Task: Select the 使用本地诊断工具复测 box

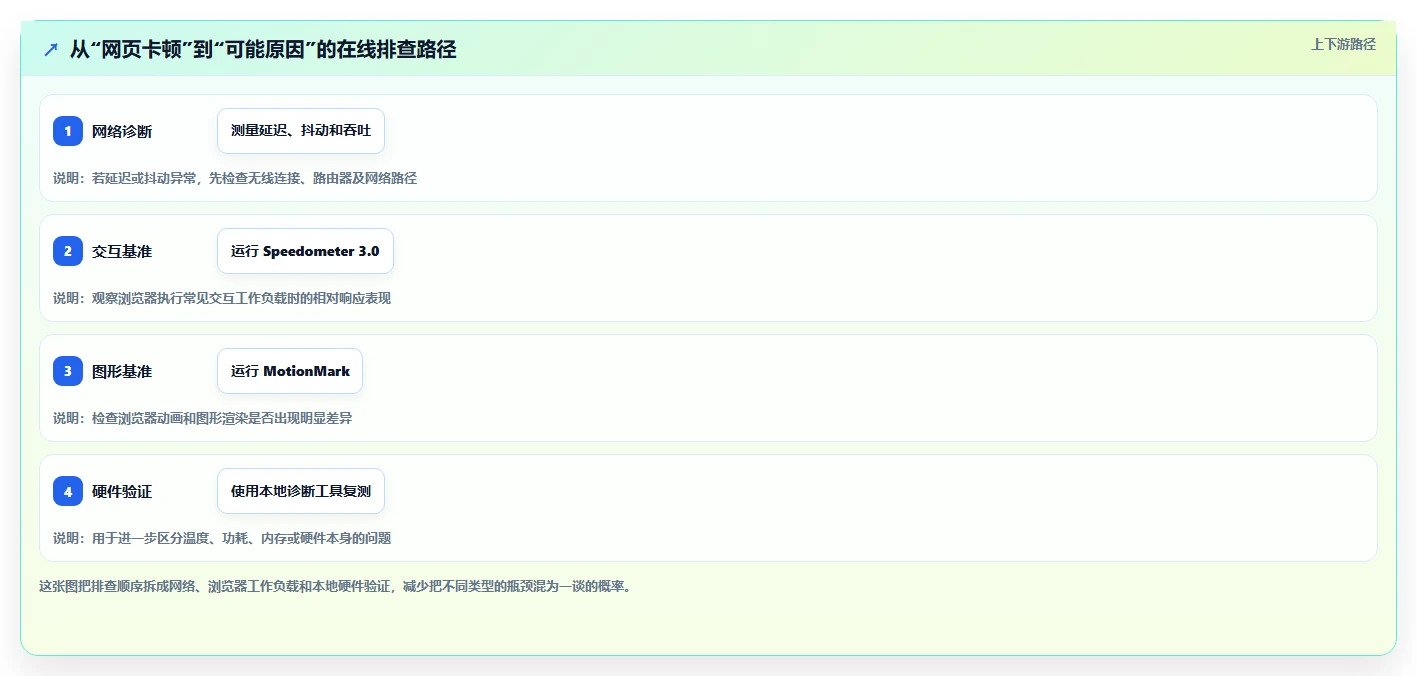Action: [301, 491]
